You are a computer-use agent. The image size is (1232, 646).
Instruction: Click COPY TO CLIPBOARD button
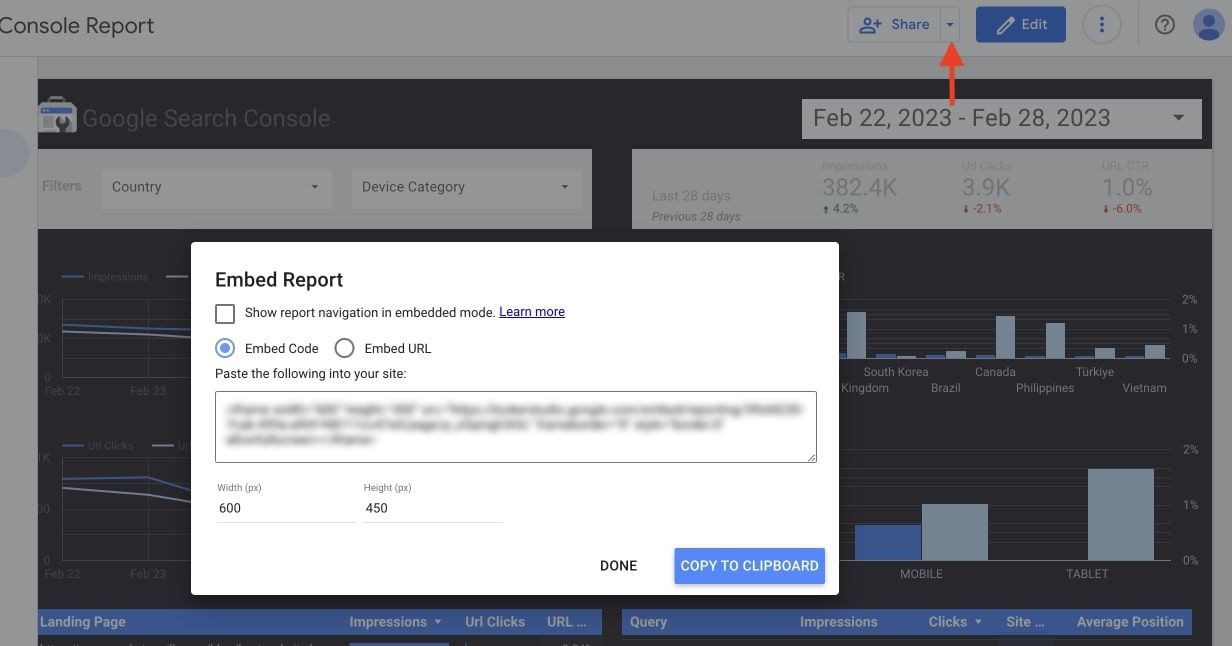749,565
